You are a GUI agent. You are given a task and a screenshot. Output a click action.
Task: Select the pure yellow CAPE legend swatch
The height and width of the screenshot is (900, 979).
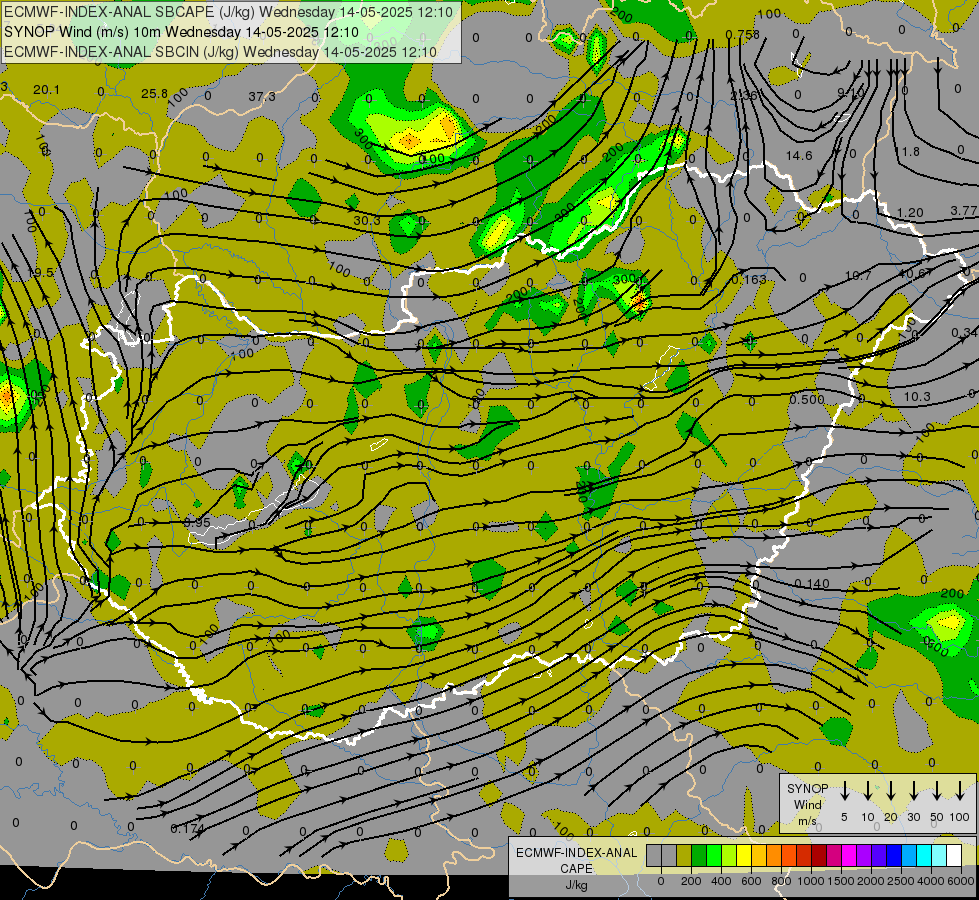[x=744, y=855]
